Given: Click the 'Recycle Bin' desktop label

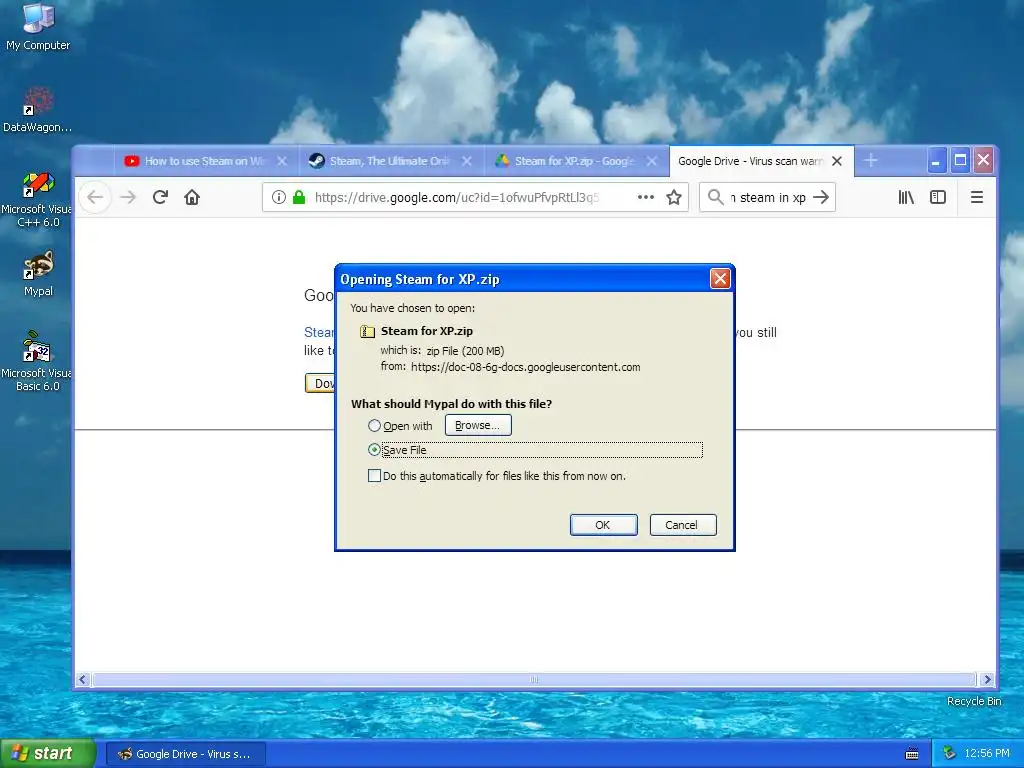Looking at the screenshot, I should pos(974,701).
